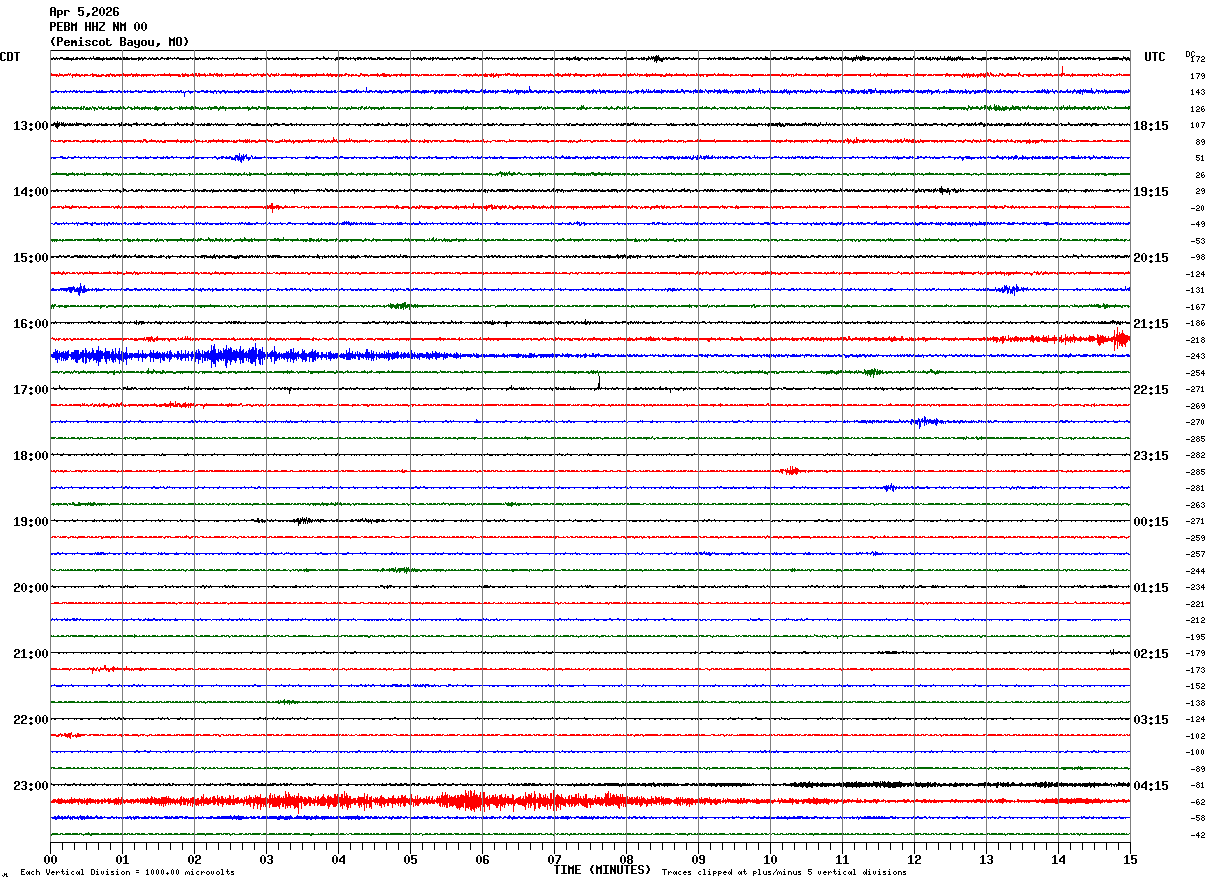
Task: Click the 23:15 UTC time label
Action: tap(1151, 456)
